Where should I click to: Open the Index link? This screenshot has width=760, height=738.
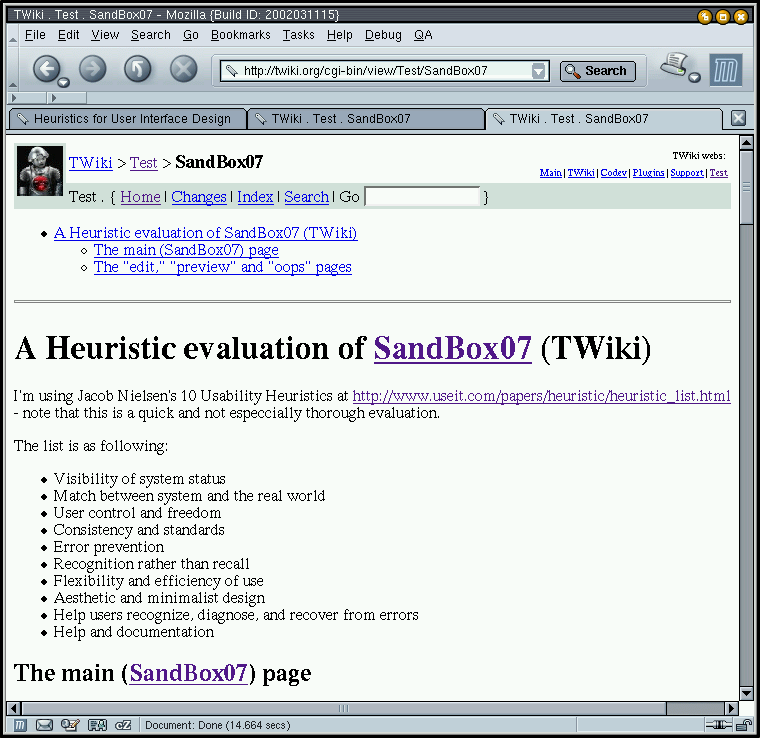tap(255, 197)
